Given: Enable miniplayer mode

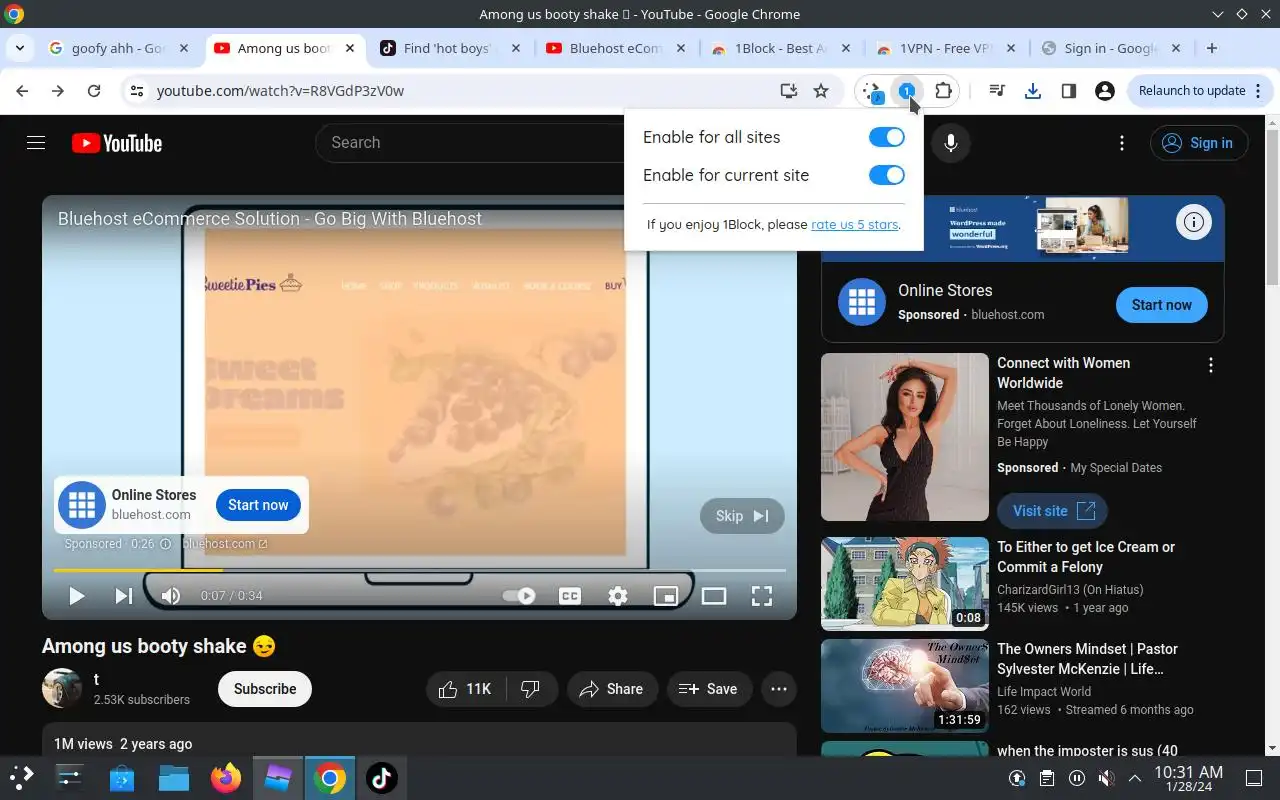Looking at the screenshot, I should coord(666,596).
